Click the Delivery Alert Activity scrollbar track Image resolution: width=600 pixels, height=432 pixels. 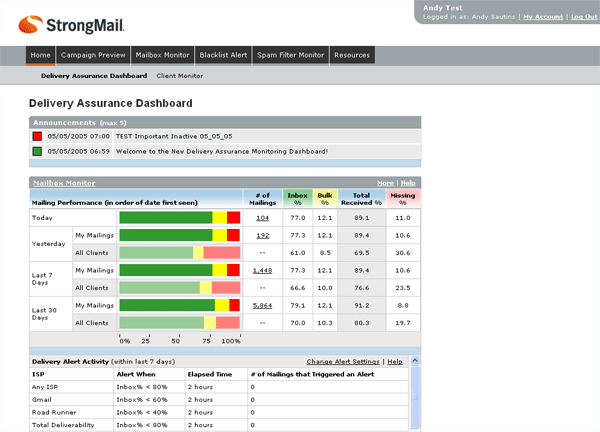[415, 397]
